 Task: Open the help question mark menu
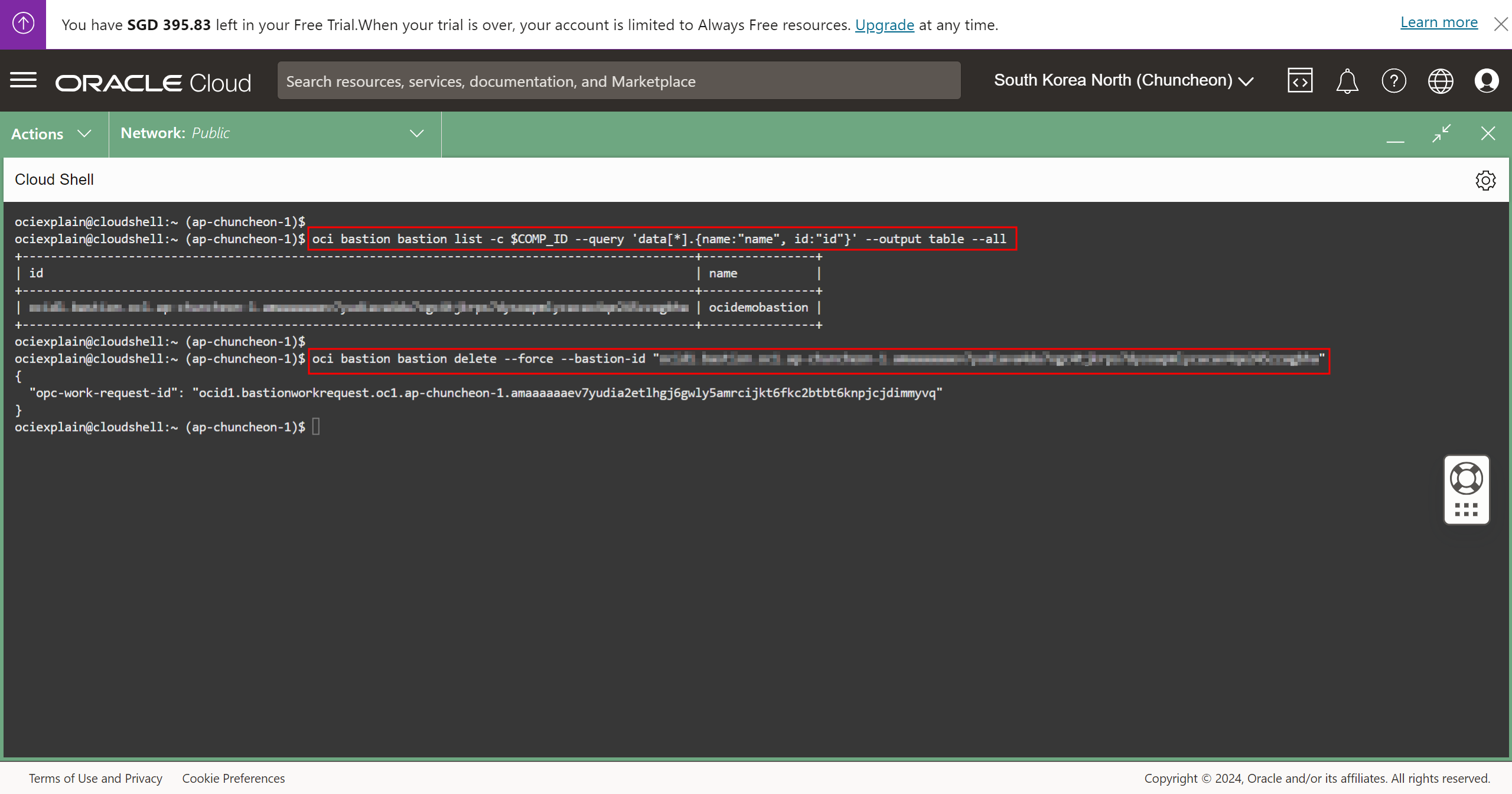(x=1394, y=81)
